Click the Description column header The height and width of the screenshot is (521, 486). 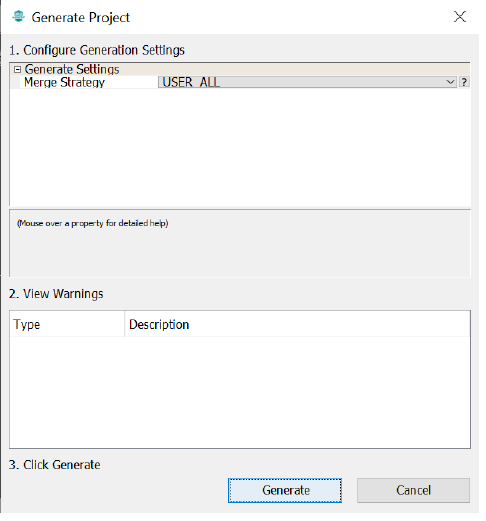click(x=297, y=324)
